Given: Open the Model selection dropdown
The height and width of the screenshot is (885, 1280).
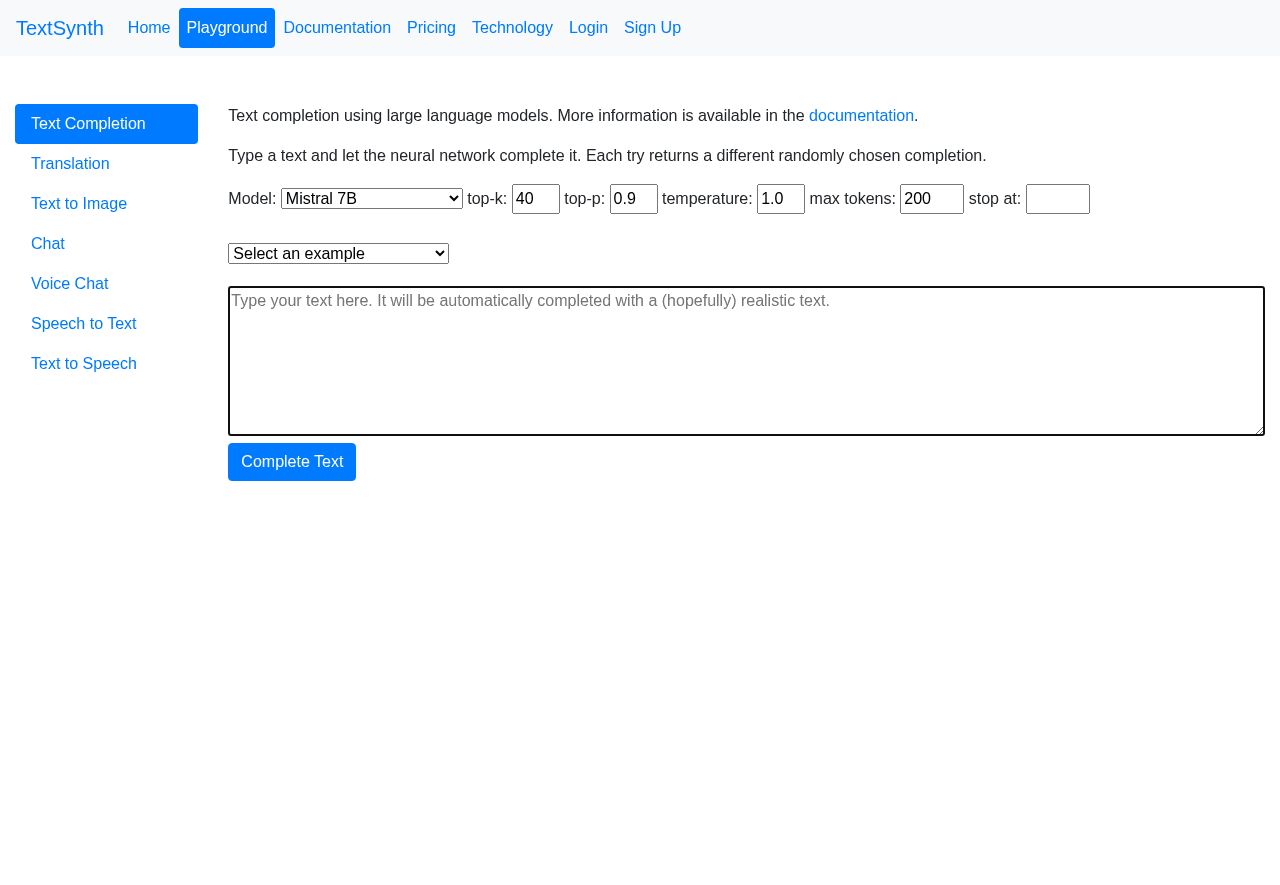Looking at the screenshot, I should [371, 196].
